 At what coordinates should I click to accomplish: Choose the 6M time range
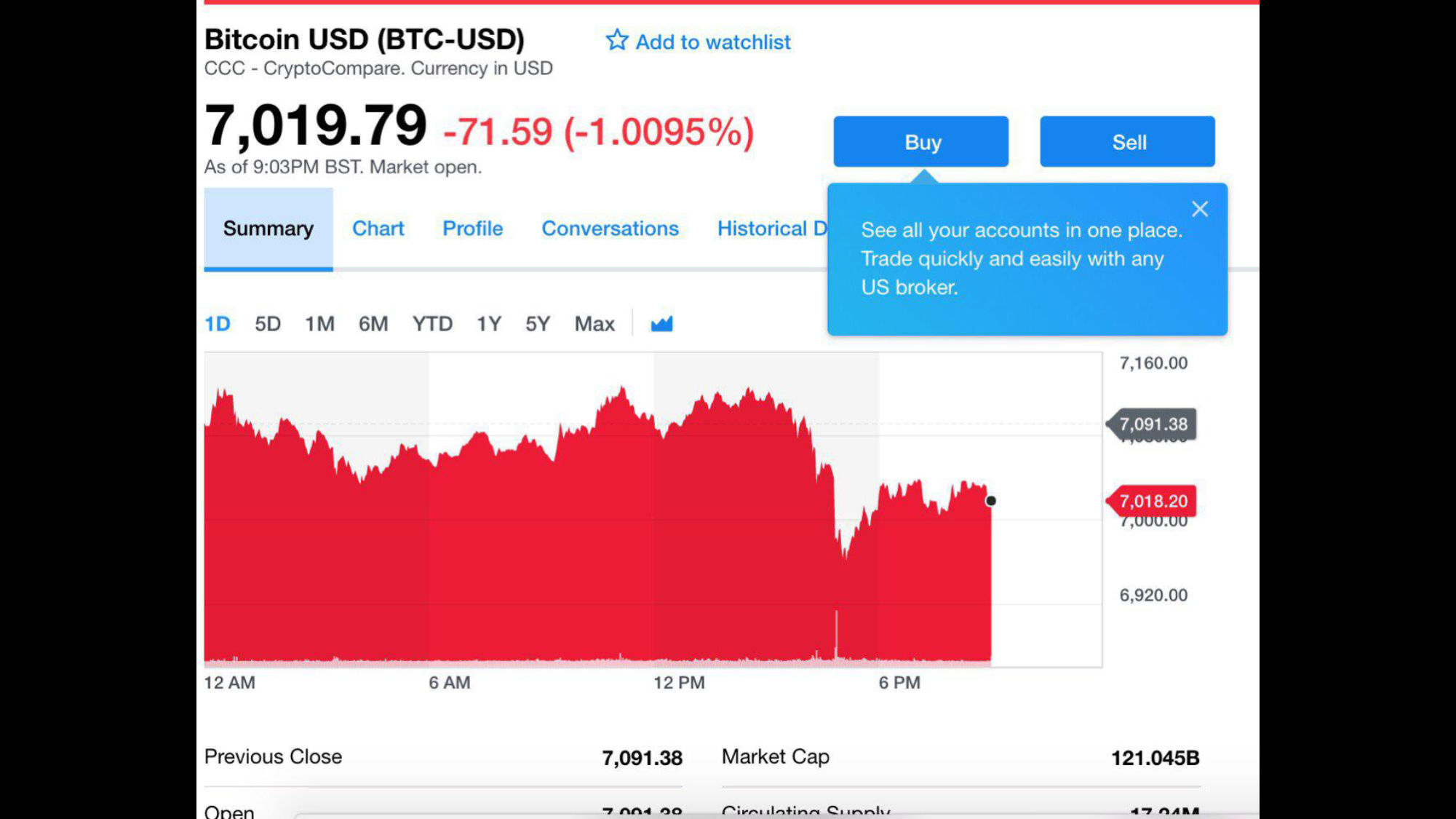tap(373, 324)
